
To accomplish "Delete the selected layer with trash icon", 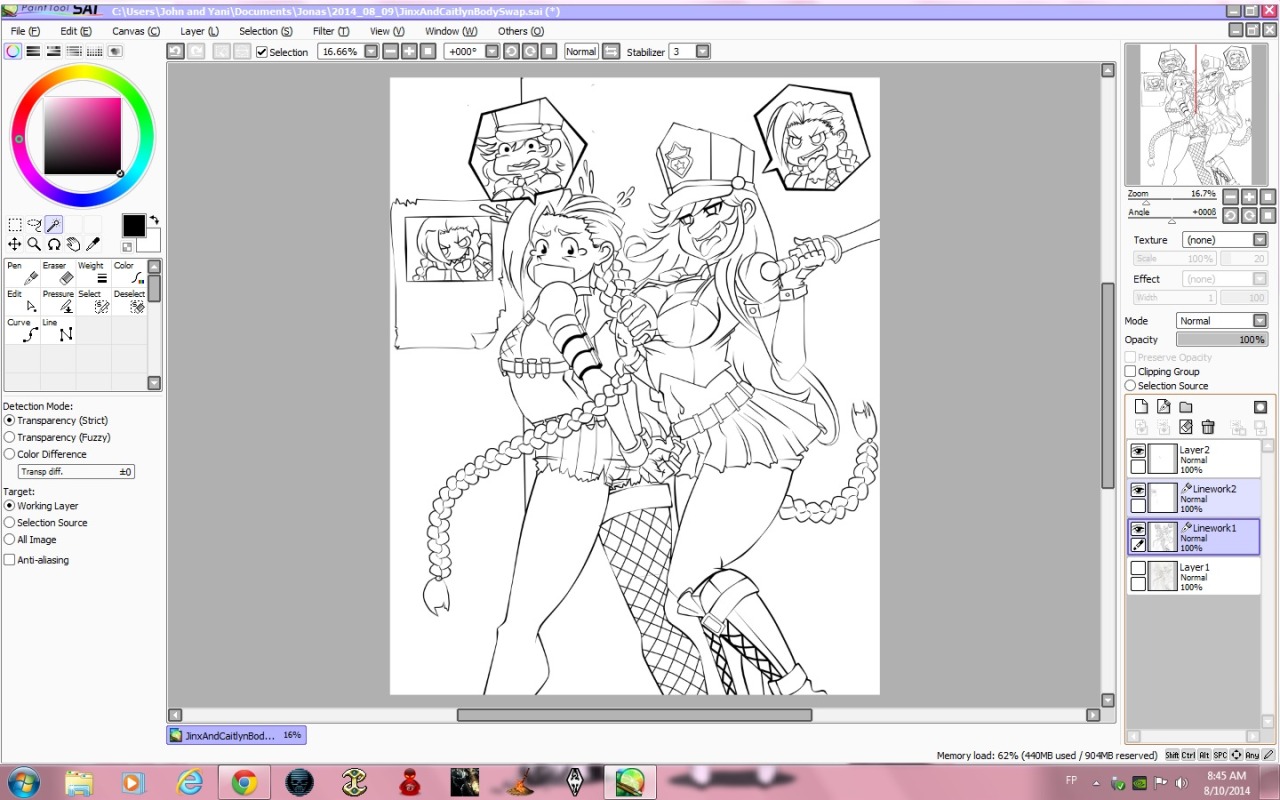I will [x=1208, y=427].
